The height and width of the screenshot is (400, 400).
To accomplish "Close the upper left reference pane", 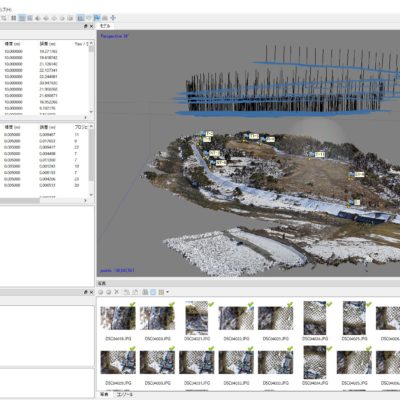I will click(91, 26).
